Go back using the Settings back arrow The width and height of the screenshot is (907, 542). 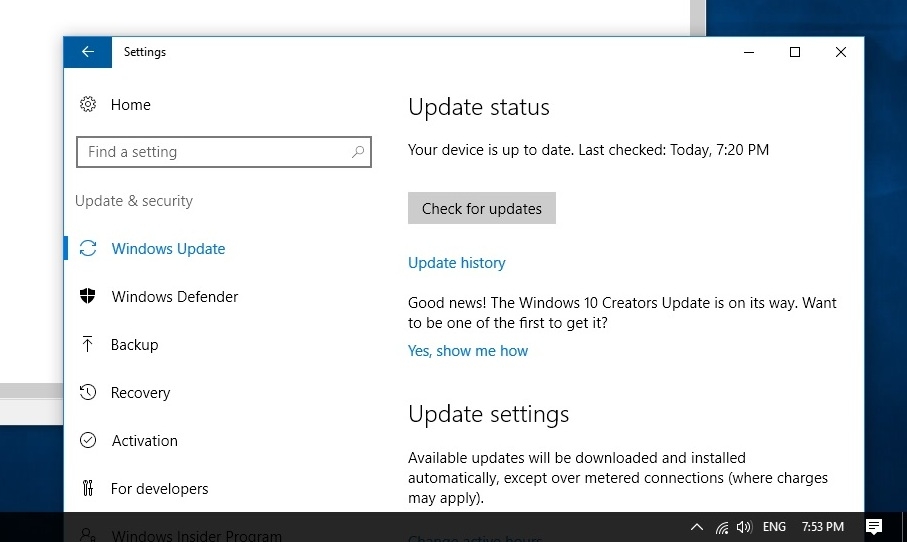(88, 52)
